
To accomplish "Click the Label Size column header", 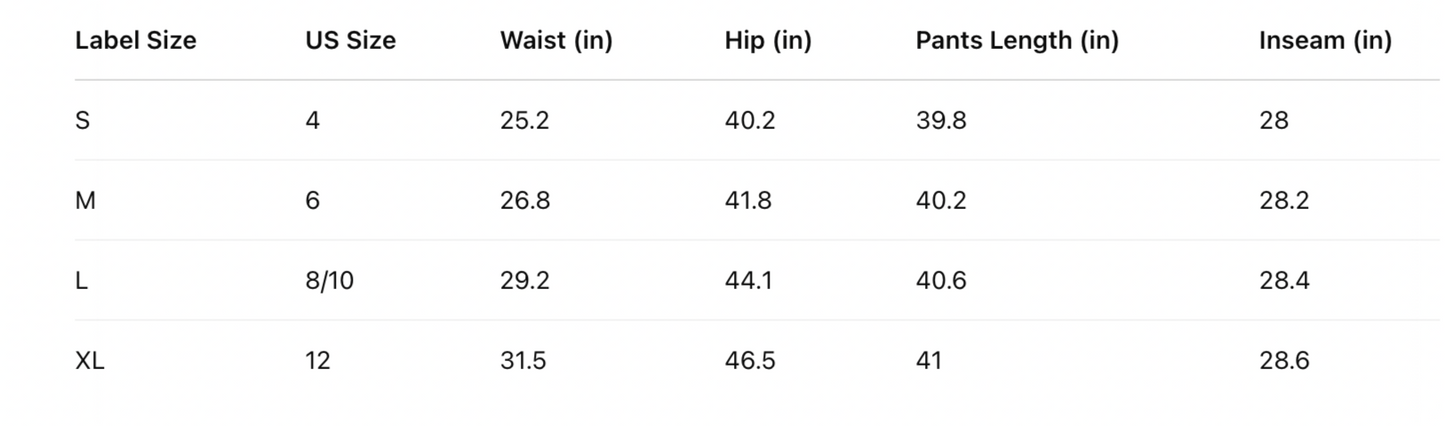I will click(135, 41).
